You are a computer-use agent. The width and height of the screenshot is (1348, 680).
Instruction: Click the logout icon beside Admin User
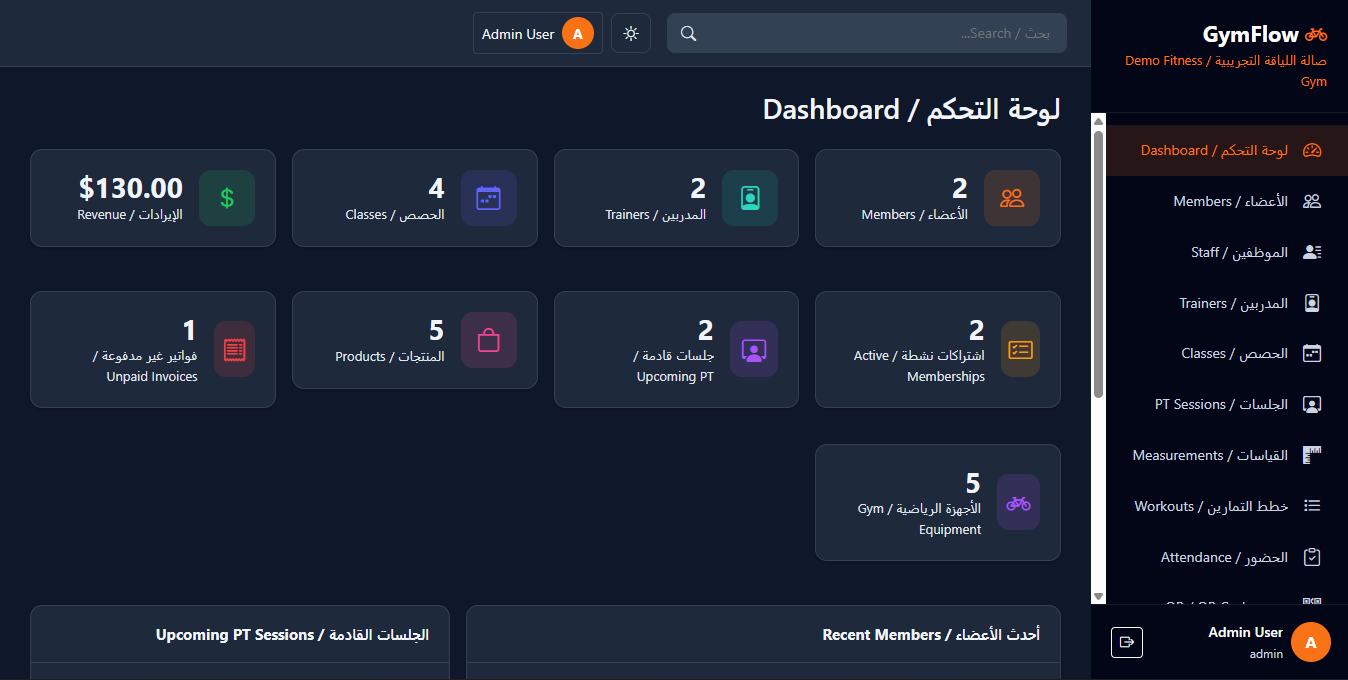(1127, 642)
